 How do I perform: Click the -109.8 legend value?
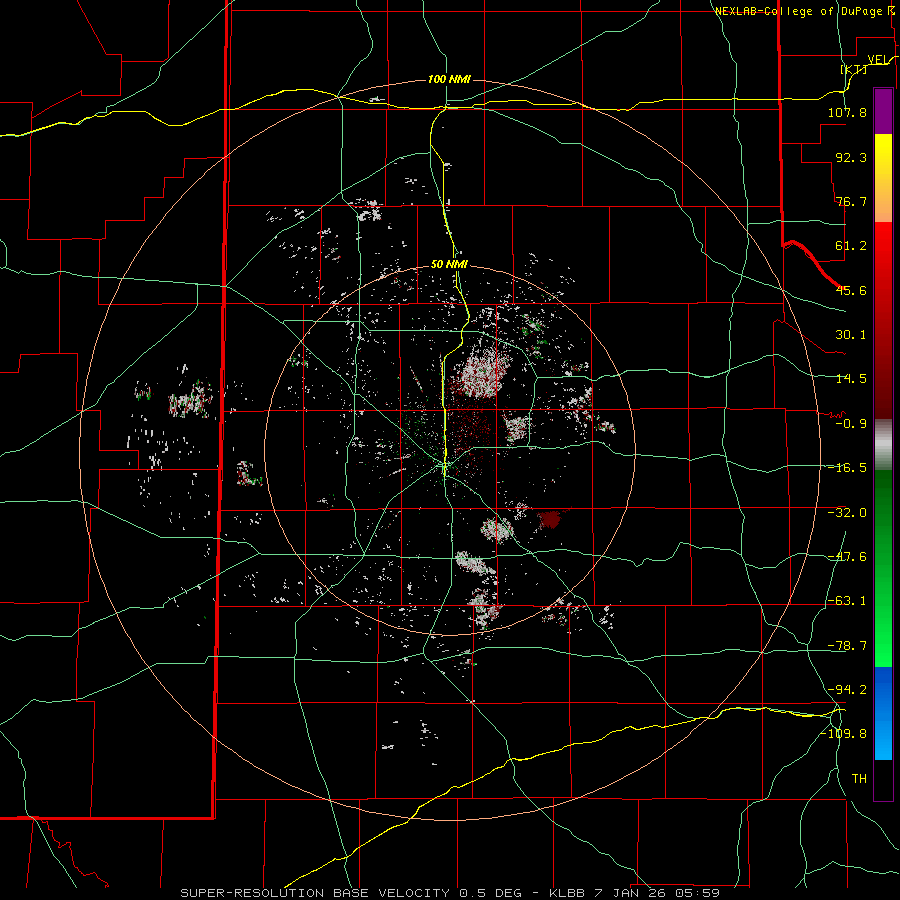pyautogui.click(x=844, y=734)
